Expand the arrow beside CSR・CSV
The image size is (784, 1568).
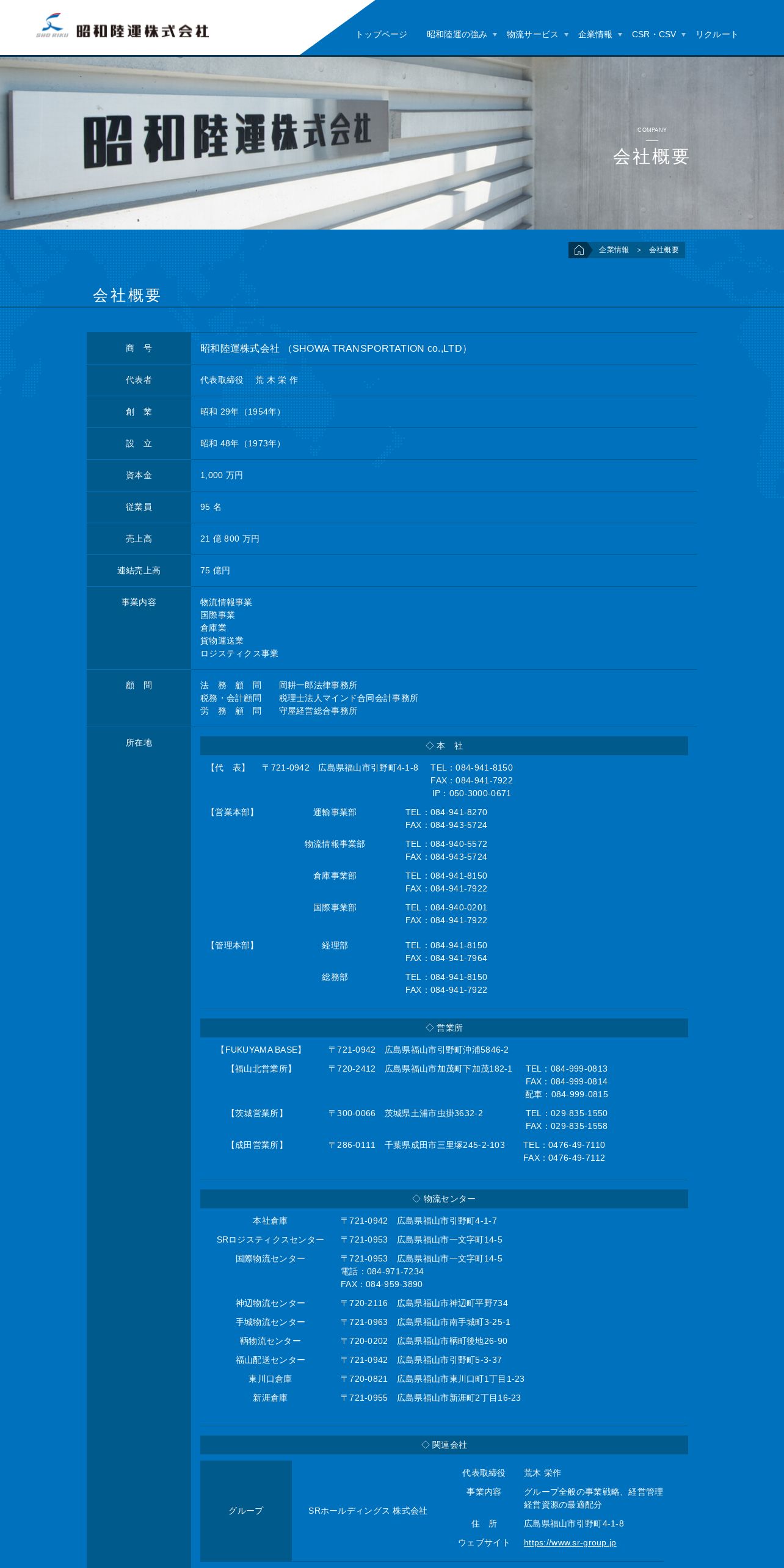[x=683, y=35]
